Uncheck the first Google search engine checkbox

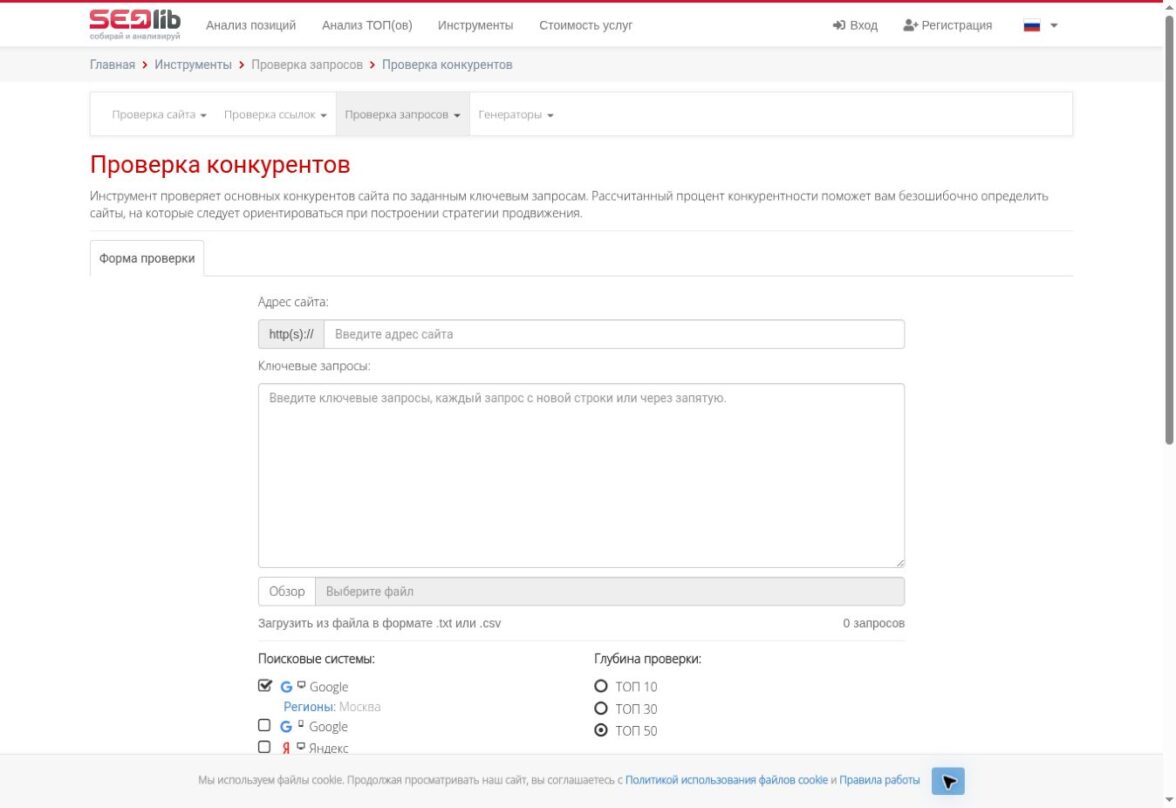[x=265, y=686]
